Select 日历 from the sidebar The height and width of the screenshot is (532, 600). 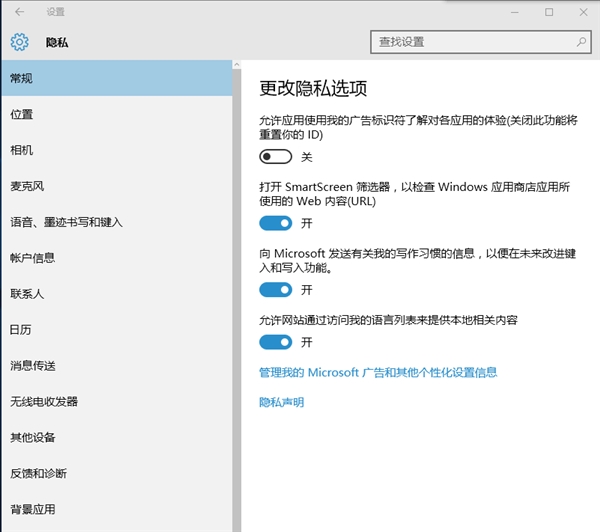pos(22,329)
